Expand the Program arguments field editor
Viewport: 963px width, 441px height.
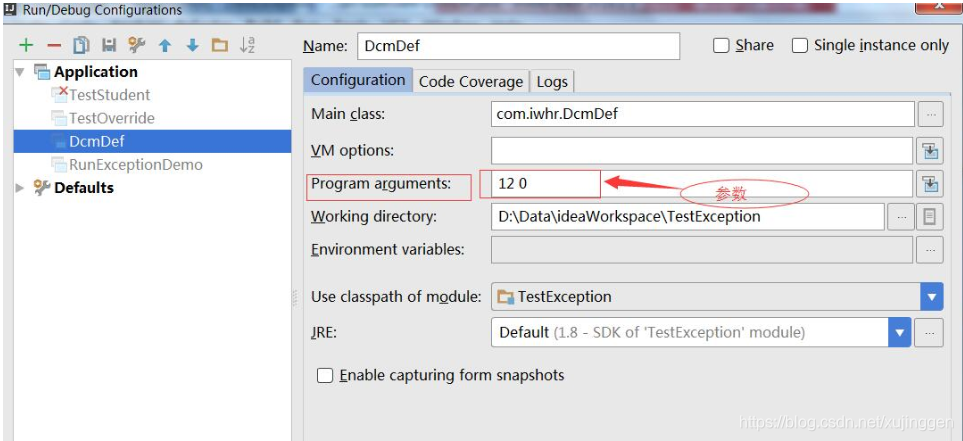930,183
